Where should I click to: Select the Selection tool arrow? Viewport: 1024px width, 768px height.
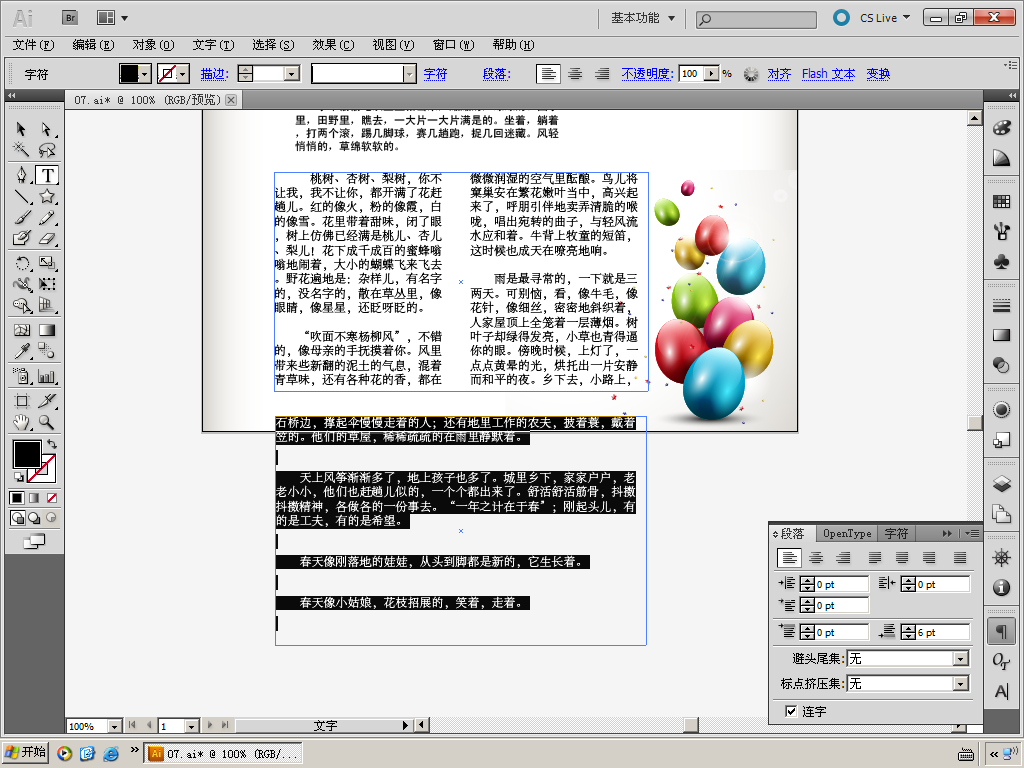[21, 129]
